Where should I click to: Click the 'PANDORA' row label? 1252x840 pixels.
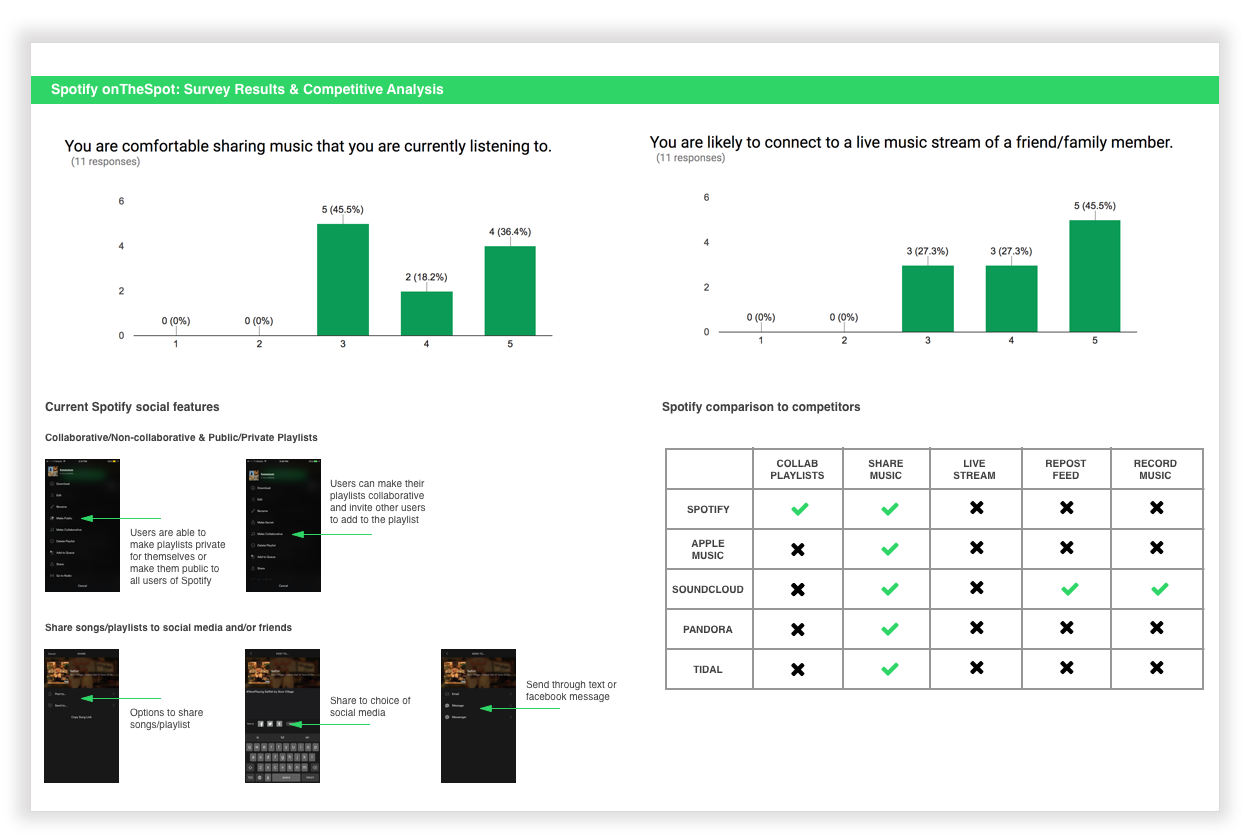click(708, 629)
